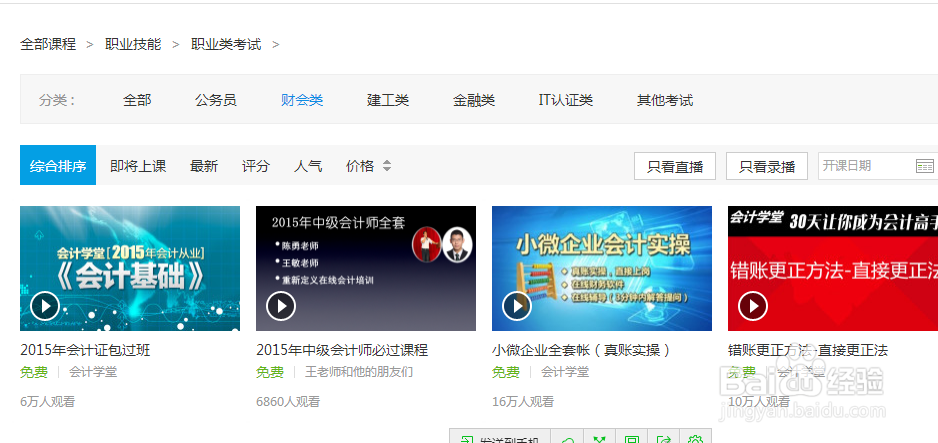Sort by 最新
938x443 pixels.
click(204, 166)
